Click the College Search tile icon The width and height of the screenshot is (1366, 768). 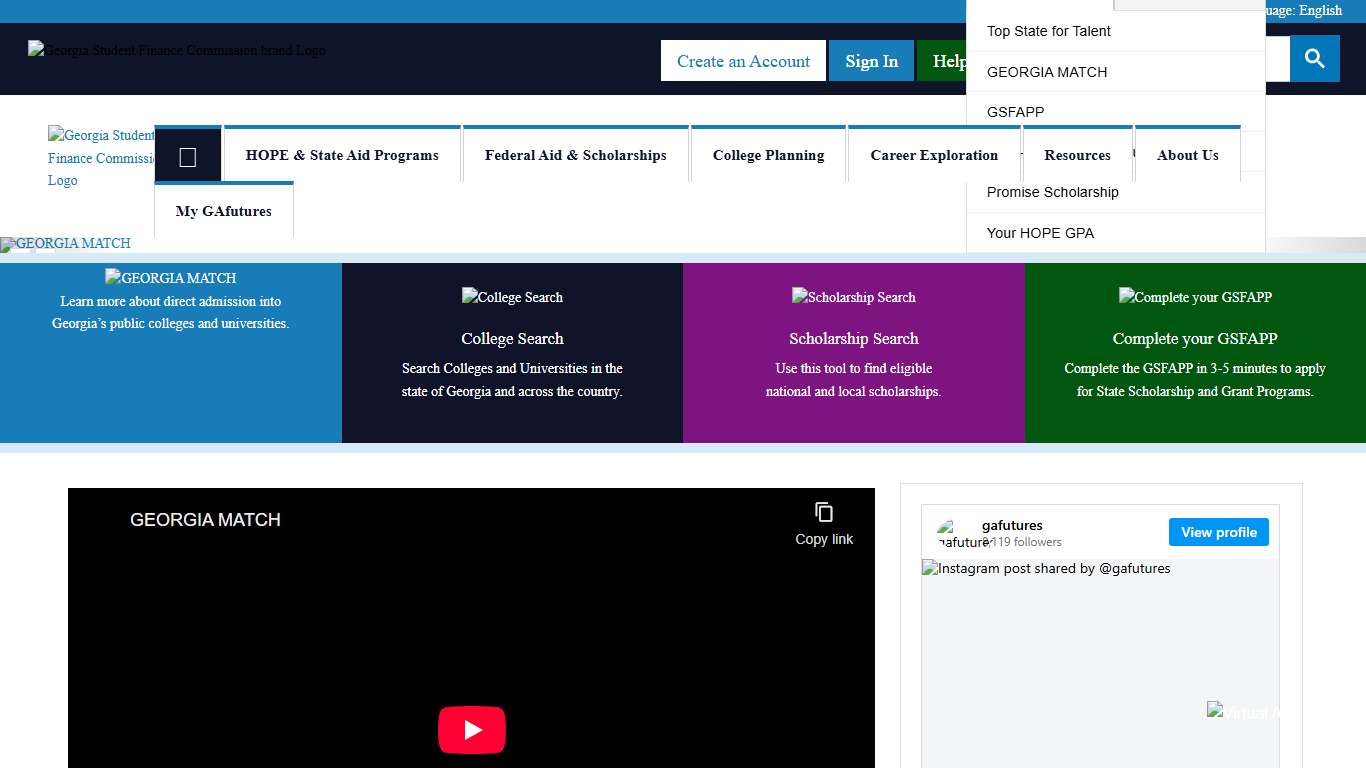(512, 297)
